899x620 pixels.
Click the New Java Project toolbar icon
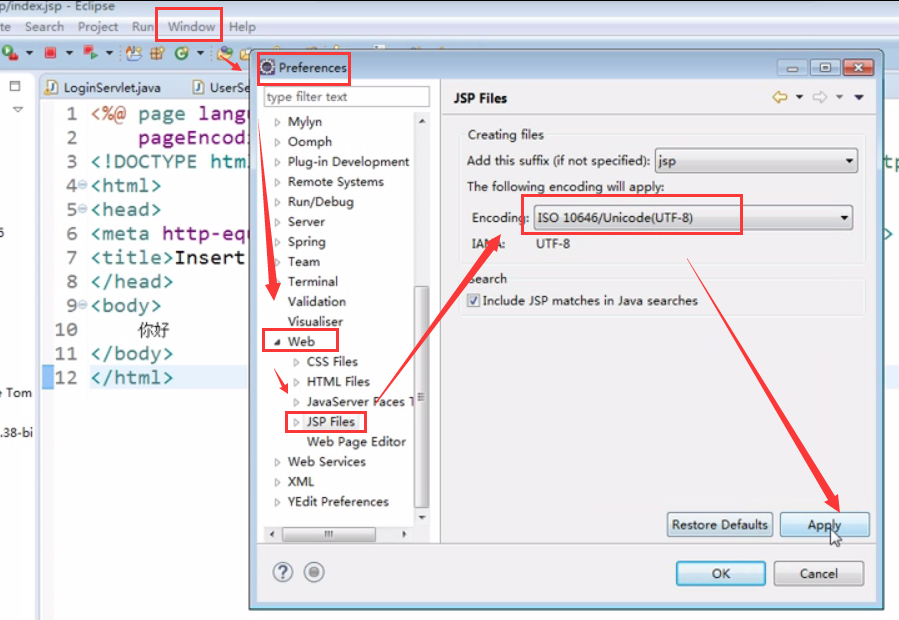[134, 53]
